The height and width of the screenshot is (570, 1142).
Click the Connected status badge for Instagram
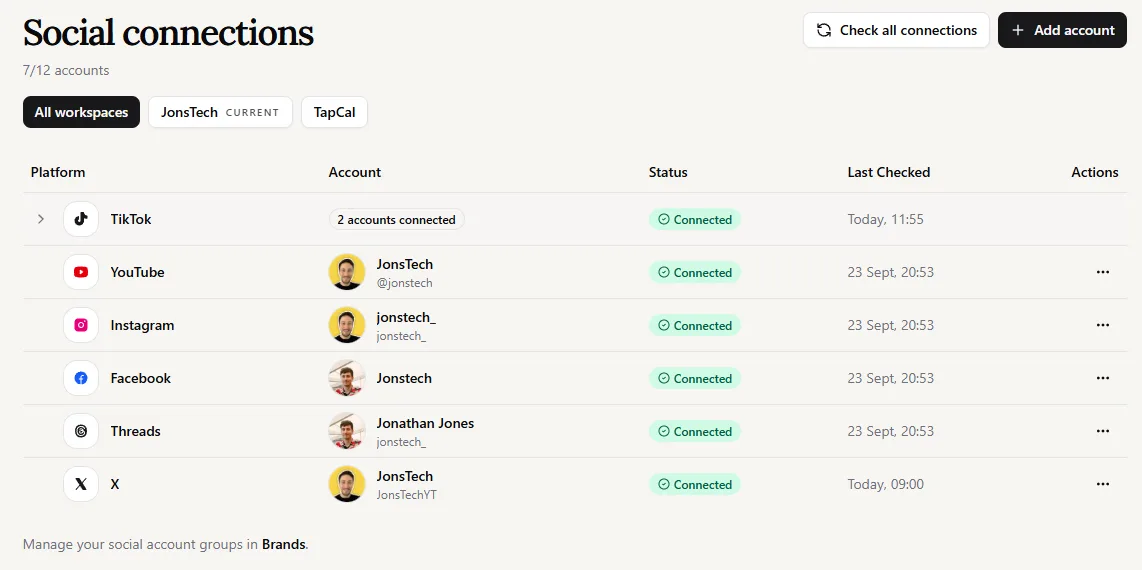click(695, 325)
